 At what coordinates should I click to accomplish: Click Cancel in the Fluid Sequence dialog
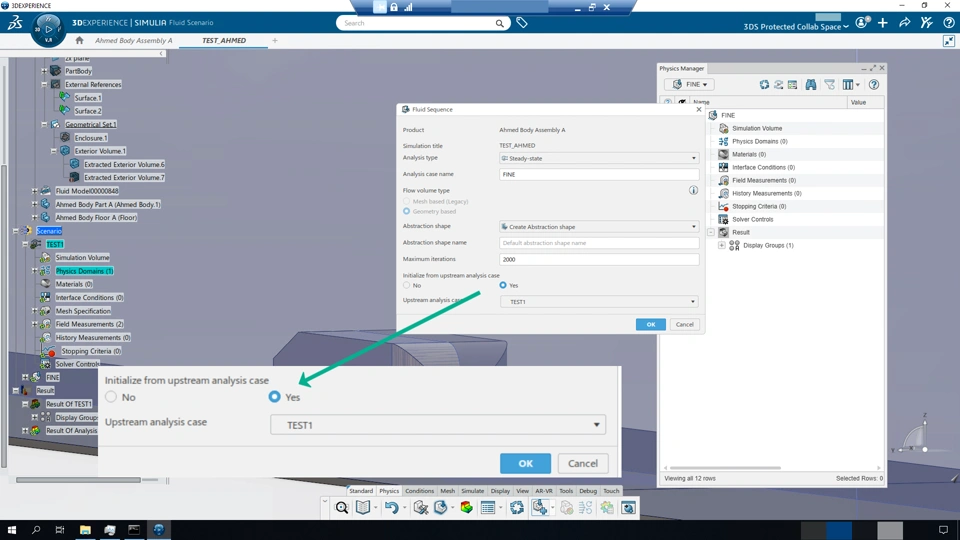(684, 324)
